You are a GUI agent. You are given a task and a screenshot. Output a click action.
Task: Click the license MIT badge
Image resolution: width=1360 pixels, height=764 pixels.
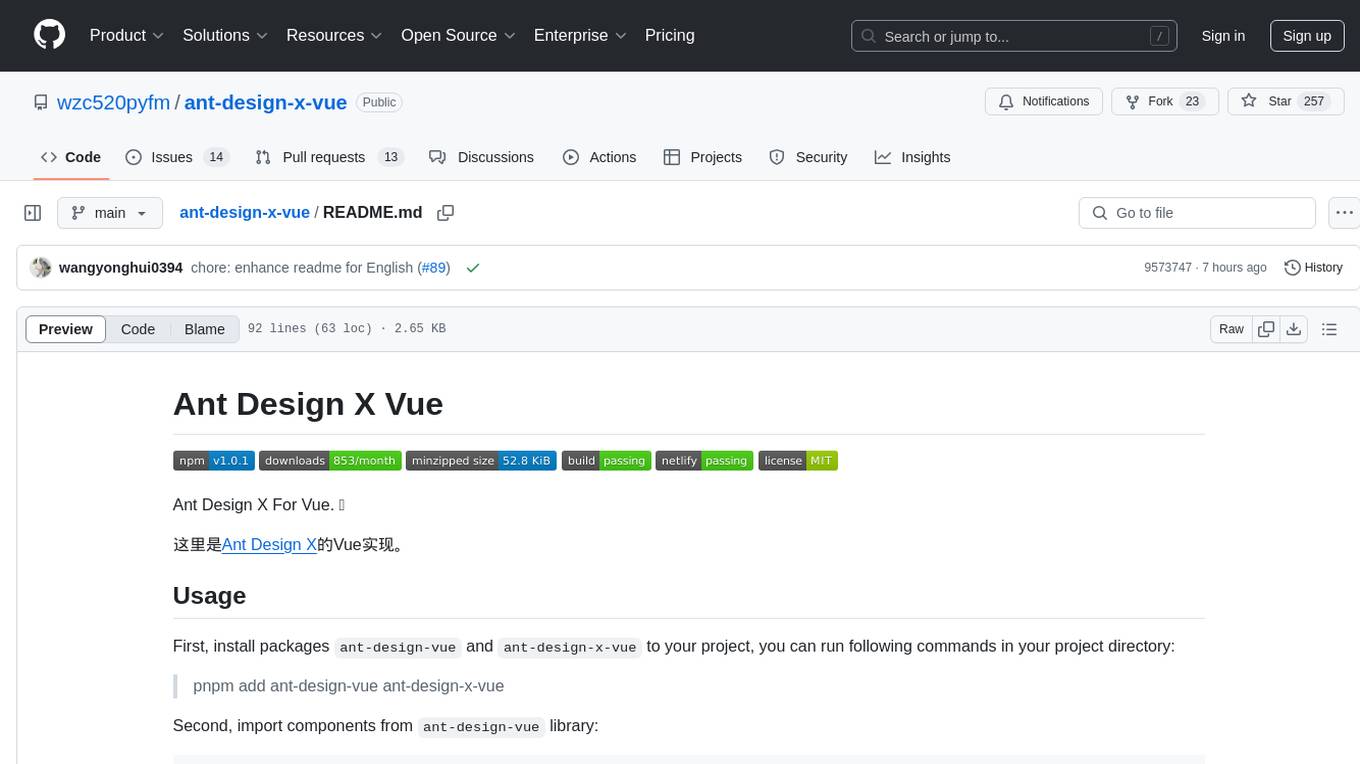(x=798, y=461)
